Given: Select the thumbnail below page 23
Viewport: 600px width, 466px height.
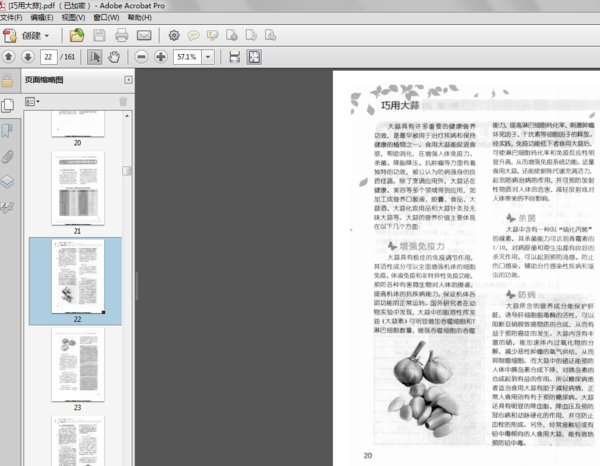Looking at the screenshot, I should [x=78, y=441].
